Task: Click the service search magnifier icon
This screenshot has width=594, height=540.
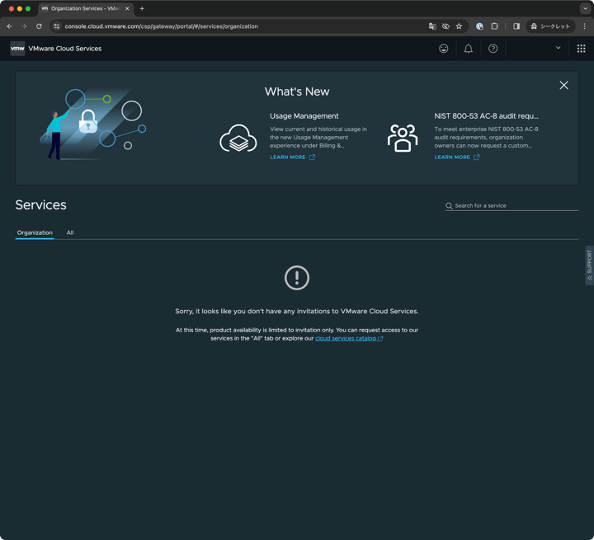Action: (449, 206)
